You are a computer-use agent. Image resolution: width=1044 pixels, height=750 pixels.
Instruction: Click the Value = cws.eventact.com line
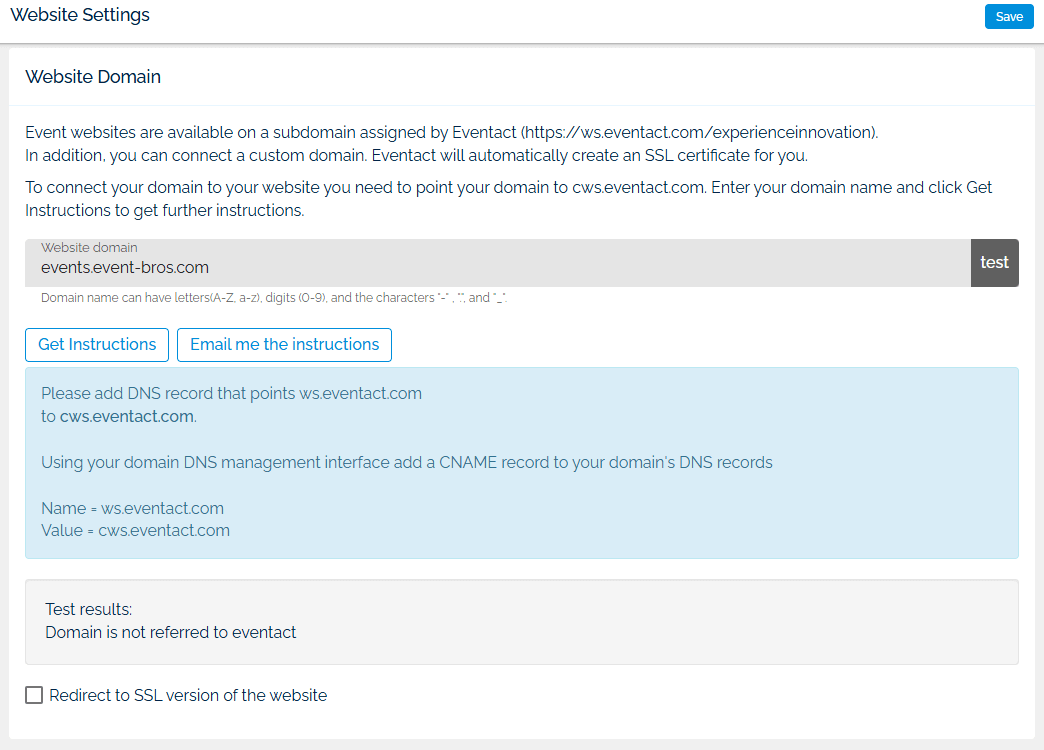[x=135, y=530]
